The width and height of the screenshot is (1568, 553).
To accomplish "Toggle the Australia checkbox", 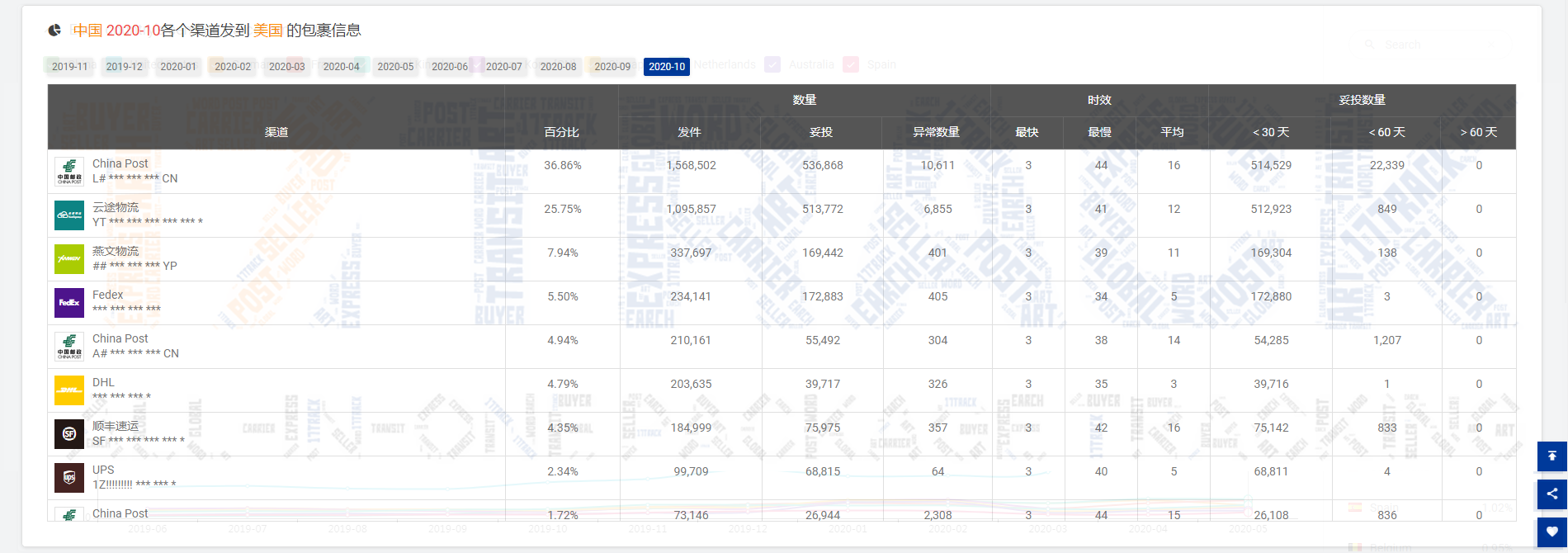I will 772,64.
